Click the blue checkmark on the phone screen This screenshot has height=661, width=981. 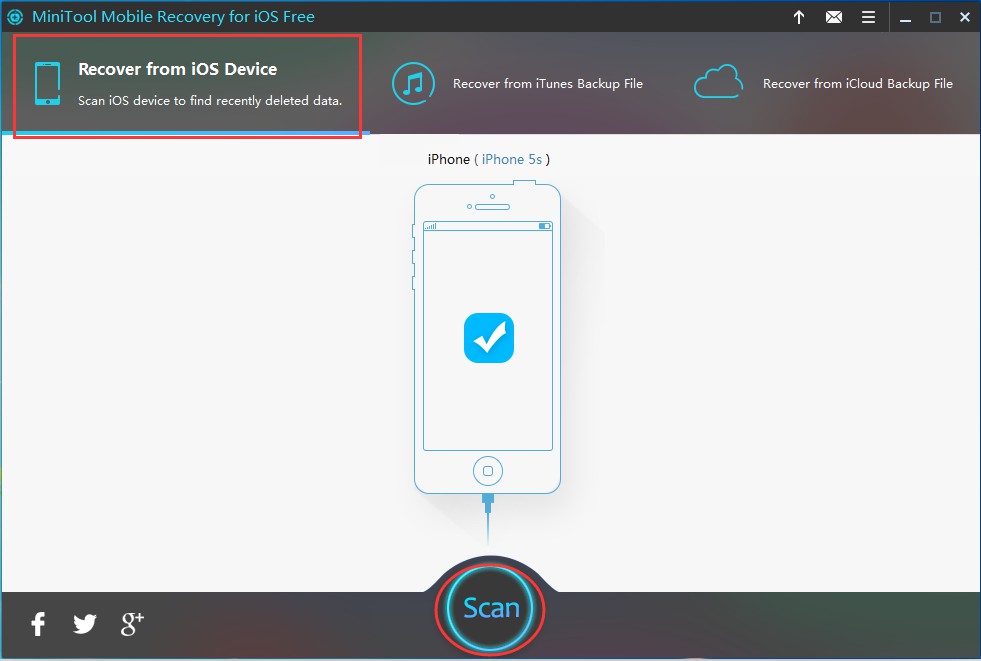coord(489,338)
